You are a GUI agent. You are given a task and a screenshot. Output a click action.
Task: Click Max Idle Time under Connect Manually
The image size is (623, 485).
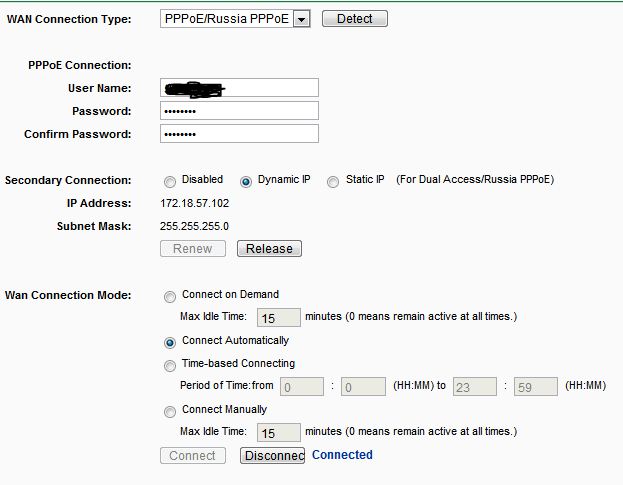[x=279, y=432]
